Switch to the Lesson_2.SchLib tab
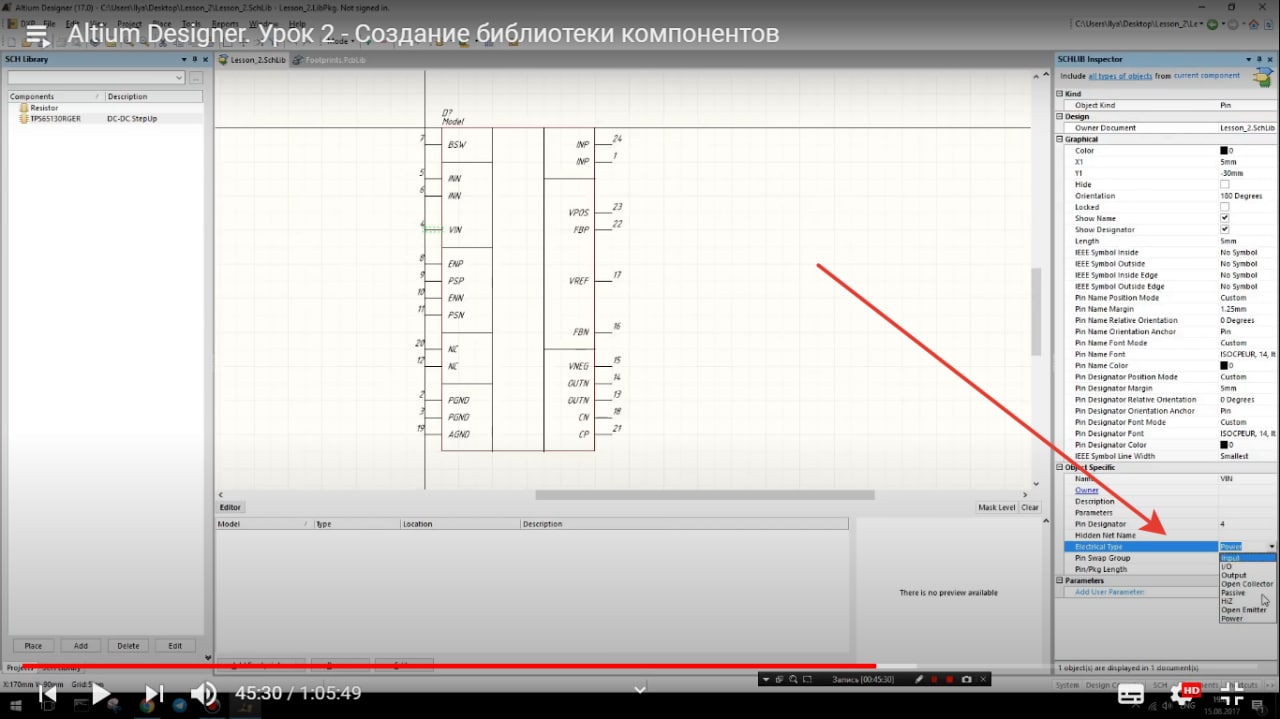Image resolution: width=1280 pixels, height=719 pixels. pos(252,60)
